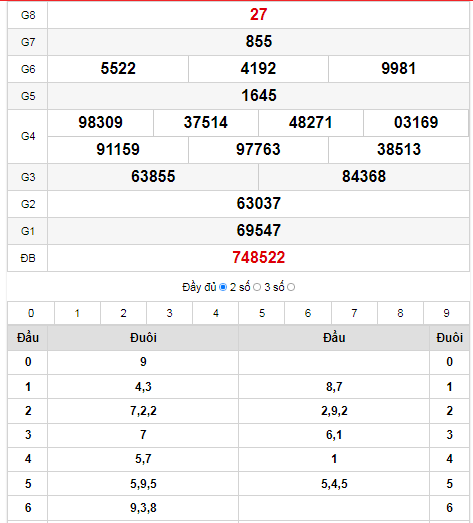Click digit filter 5
Viewport: 473px width, 523px height.
point(262,313)
